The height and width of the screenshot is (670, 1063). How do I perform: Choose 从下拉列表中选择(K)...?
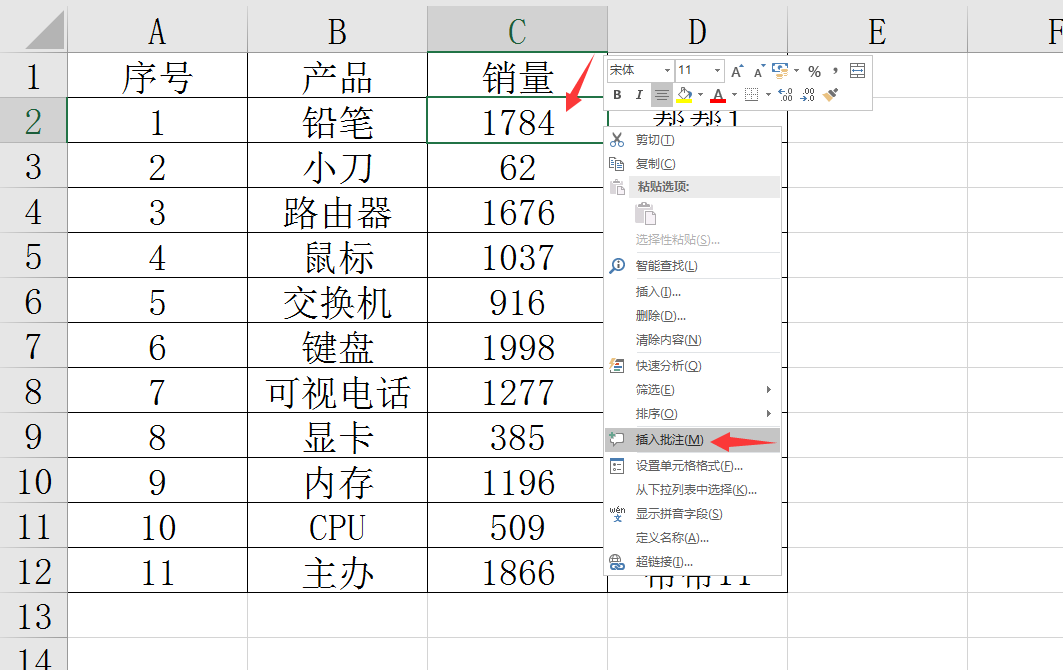click(692, 490)
